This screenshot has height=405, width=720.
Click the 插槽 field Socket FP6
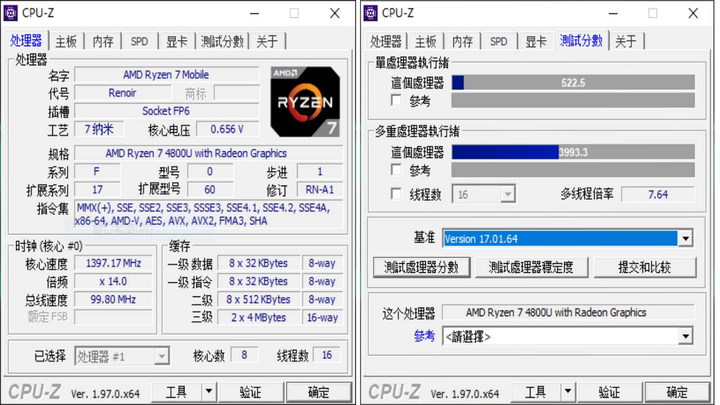pos(167,111)
